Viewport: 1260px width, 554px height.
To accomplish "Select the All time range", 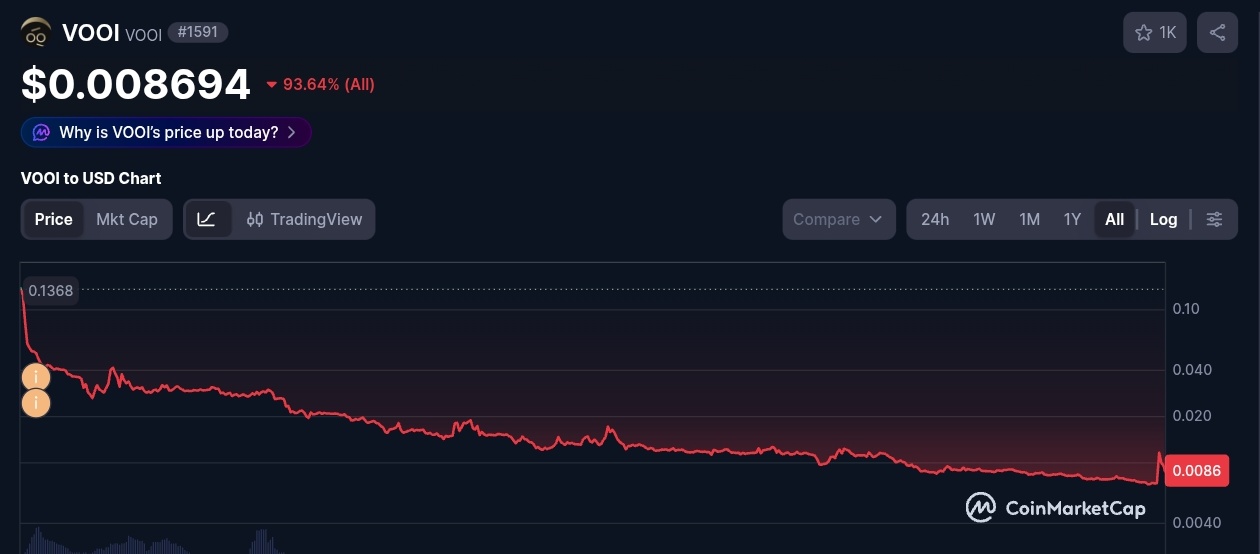I will 1115,219.
